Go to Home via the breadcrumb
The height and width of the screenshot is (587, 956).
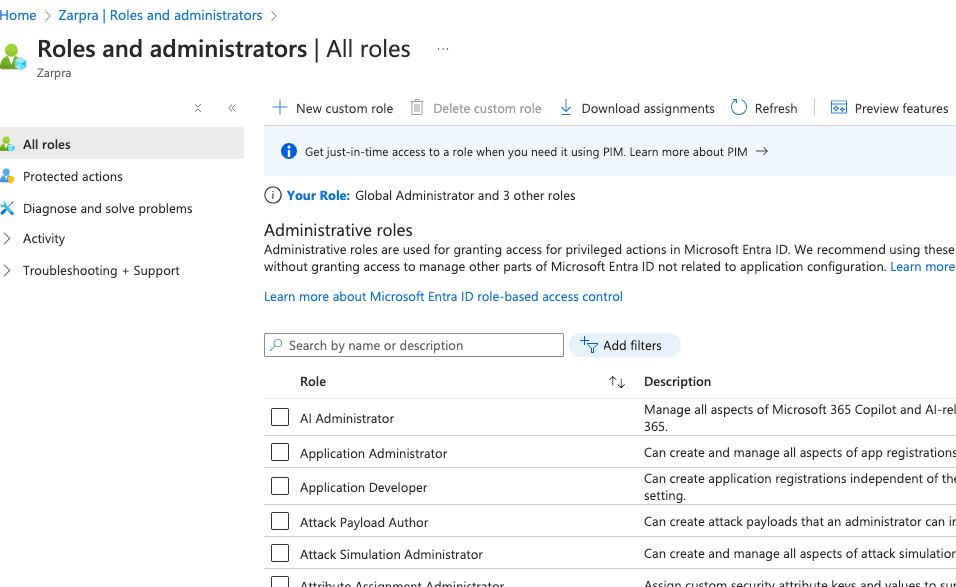click(x=18, y=15)
